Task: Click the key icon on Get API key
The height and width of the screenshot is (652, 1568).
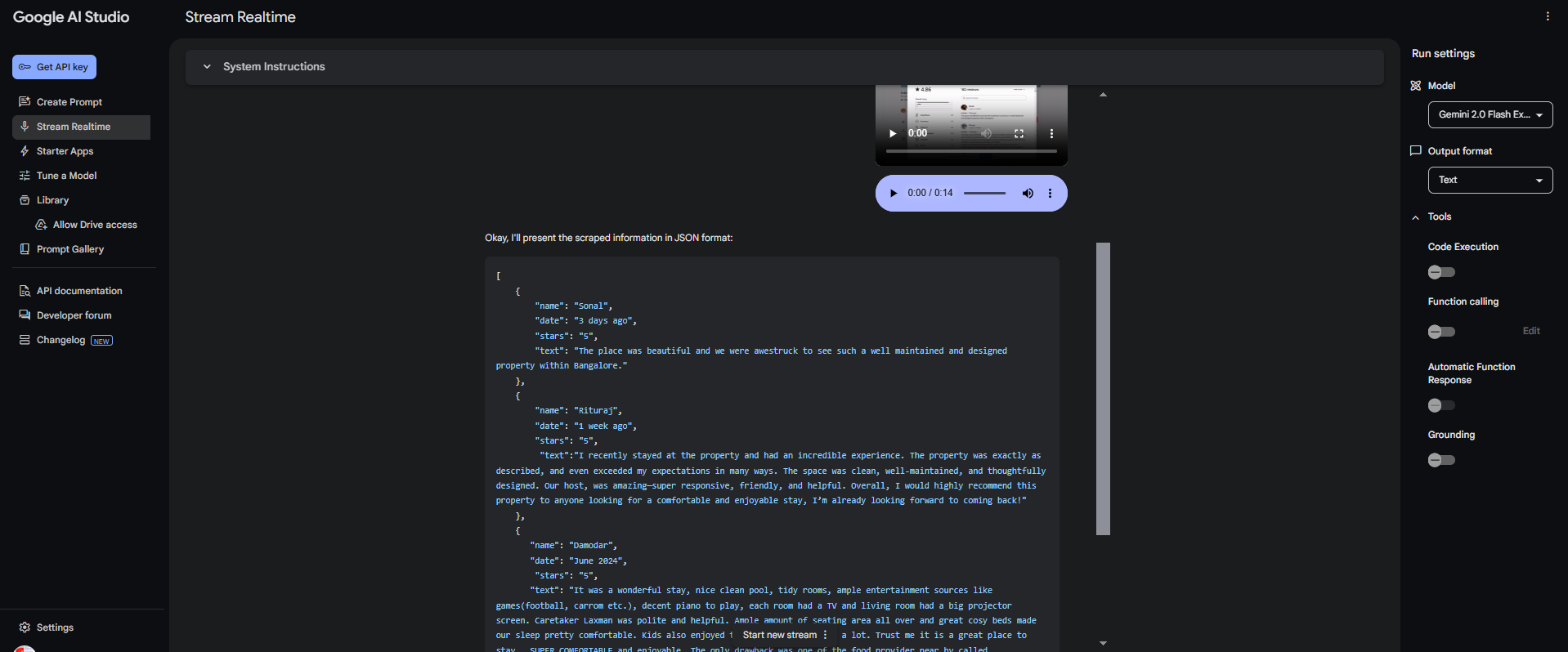Action: [x=25, y=67]
